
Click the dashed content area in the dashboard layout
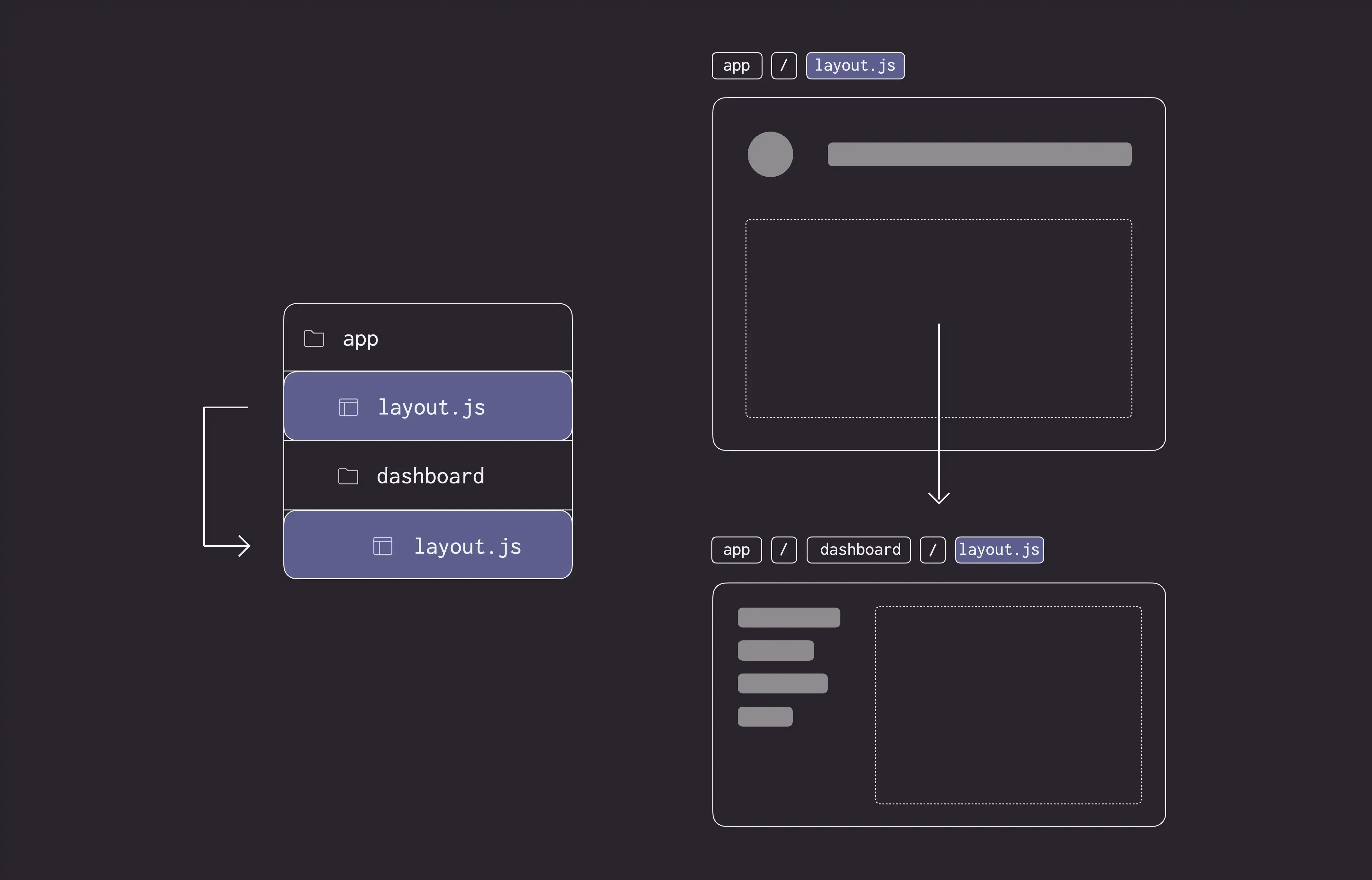(x=1009, y=705)
